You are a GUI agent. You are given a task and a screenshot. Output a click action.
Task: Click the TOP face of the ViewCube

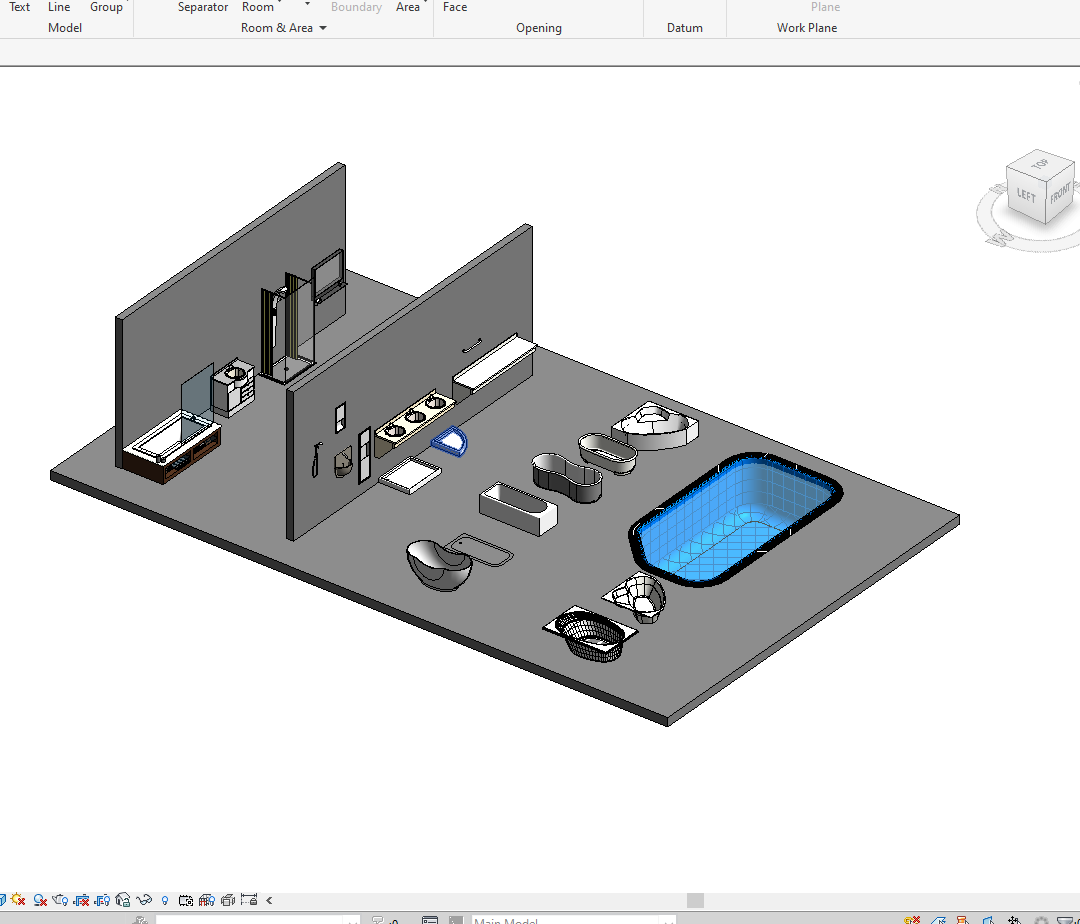pyautogui.click(x=1039, y=163)
